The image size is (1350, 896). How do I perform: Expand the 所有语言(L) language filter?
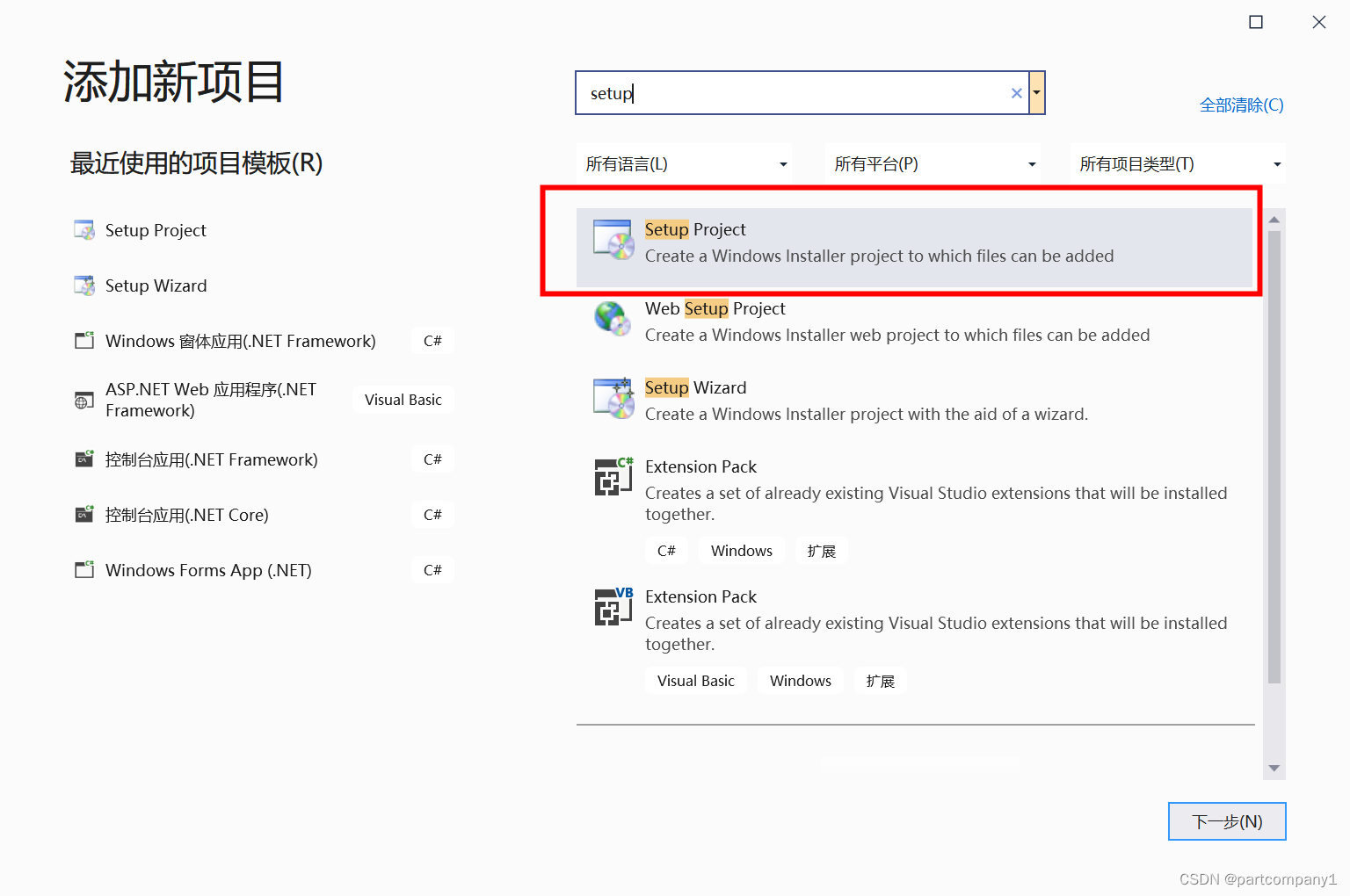[685, 164]
